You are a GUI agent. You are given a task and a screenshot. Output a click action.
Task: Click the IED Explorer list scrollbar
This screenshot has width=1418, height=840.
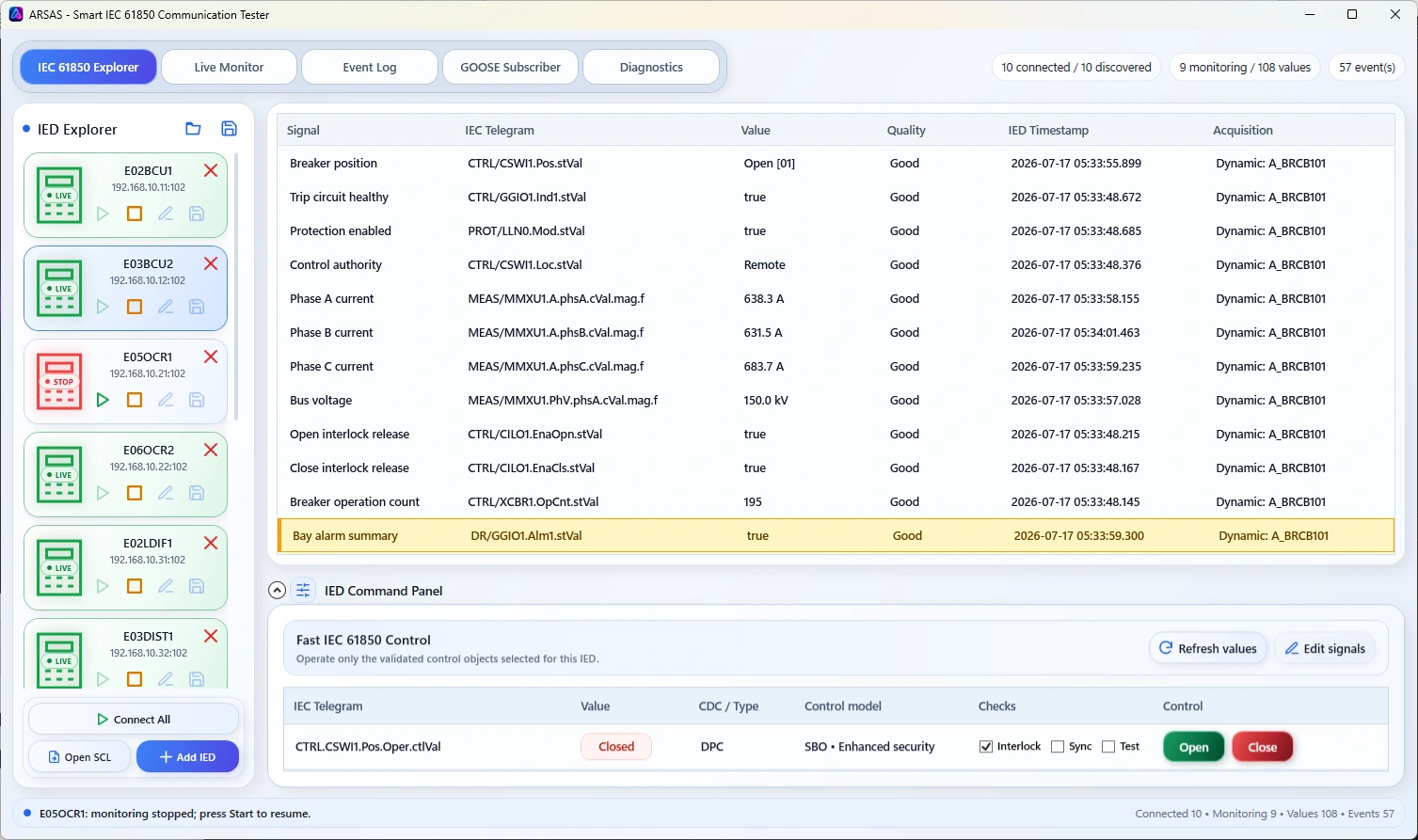click(236, 286)
